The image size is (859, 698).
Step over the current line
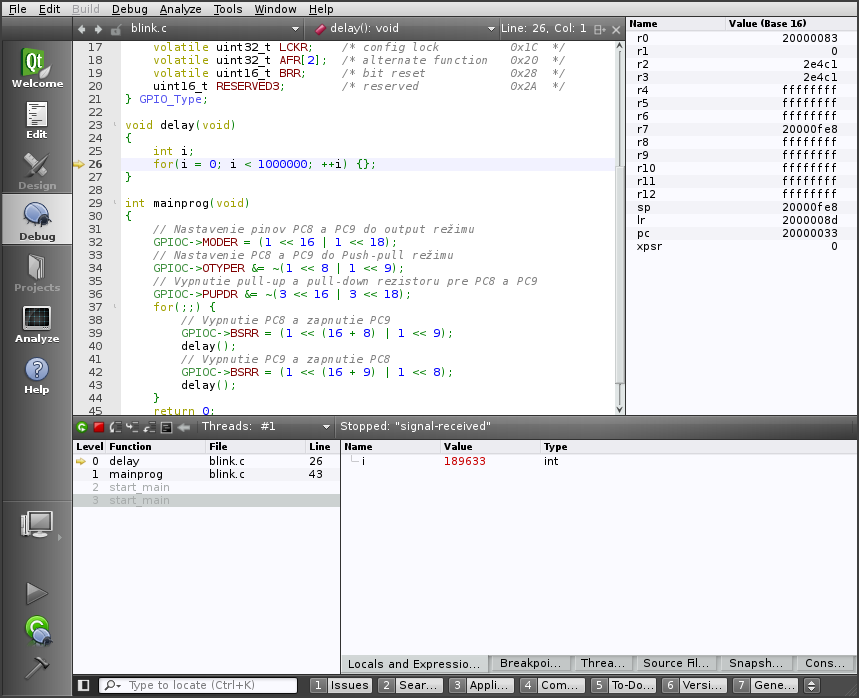[116, 427]
